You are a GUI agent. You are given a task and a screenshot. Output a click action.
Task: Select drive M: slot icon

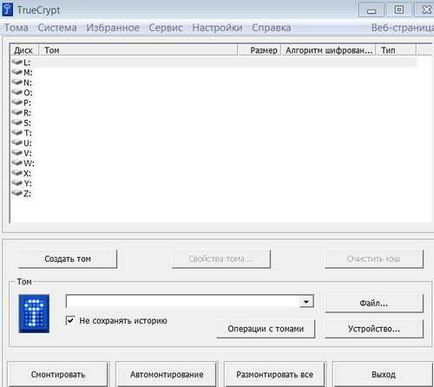tap(17, 72)
